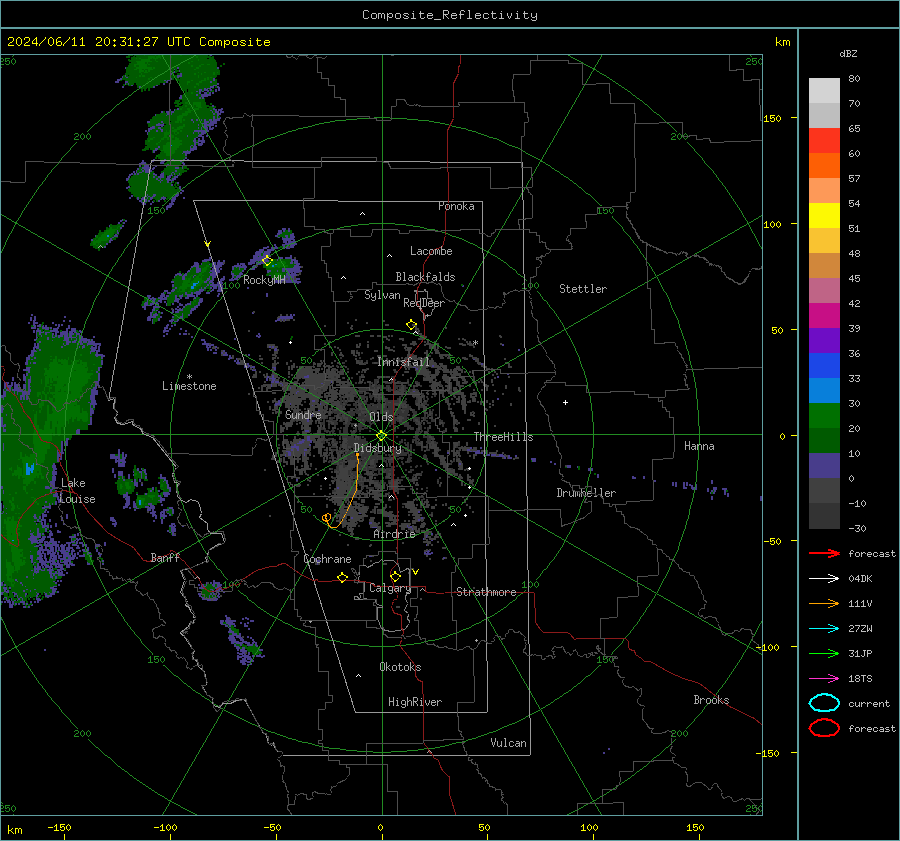Click the Airdrie city label
The height and width of the screenshot is (841, 900).
click(x=394, y=534)
